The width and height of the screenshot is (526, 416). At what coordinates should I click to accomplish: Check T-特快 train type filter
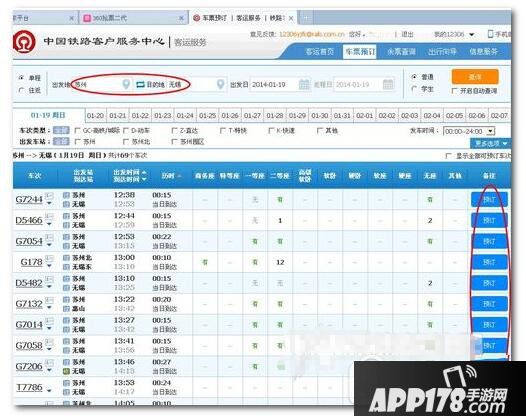point(222,130)
